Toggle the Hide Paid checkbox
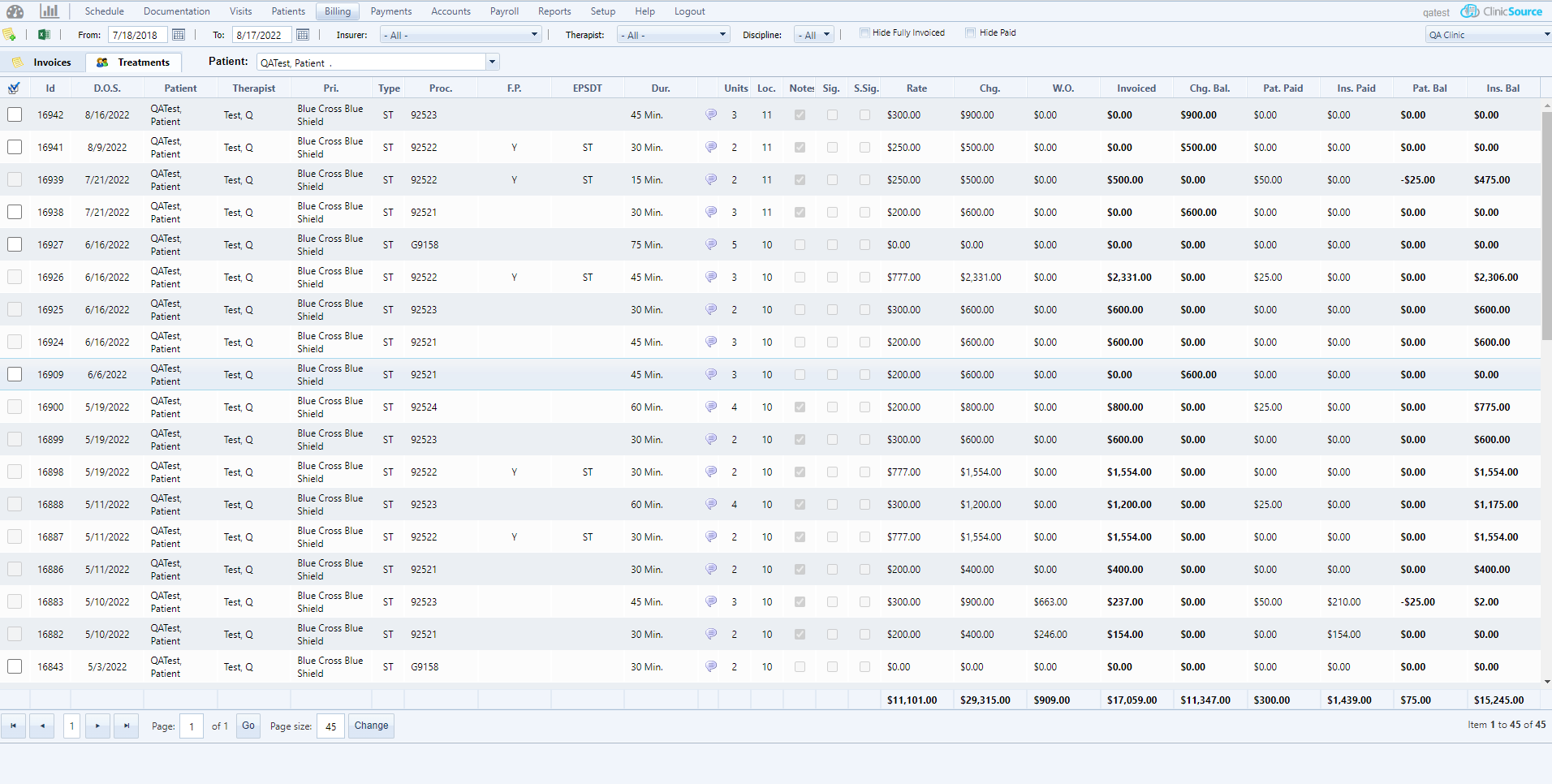Screen dimensions: 1552x784 point(970,33)
